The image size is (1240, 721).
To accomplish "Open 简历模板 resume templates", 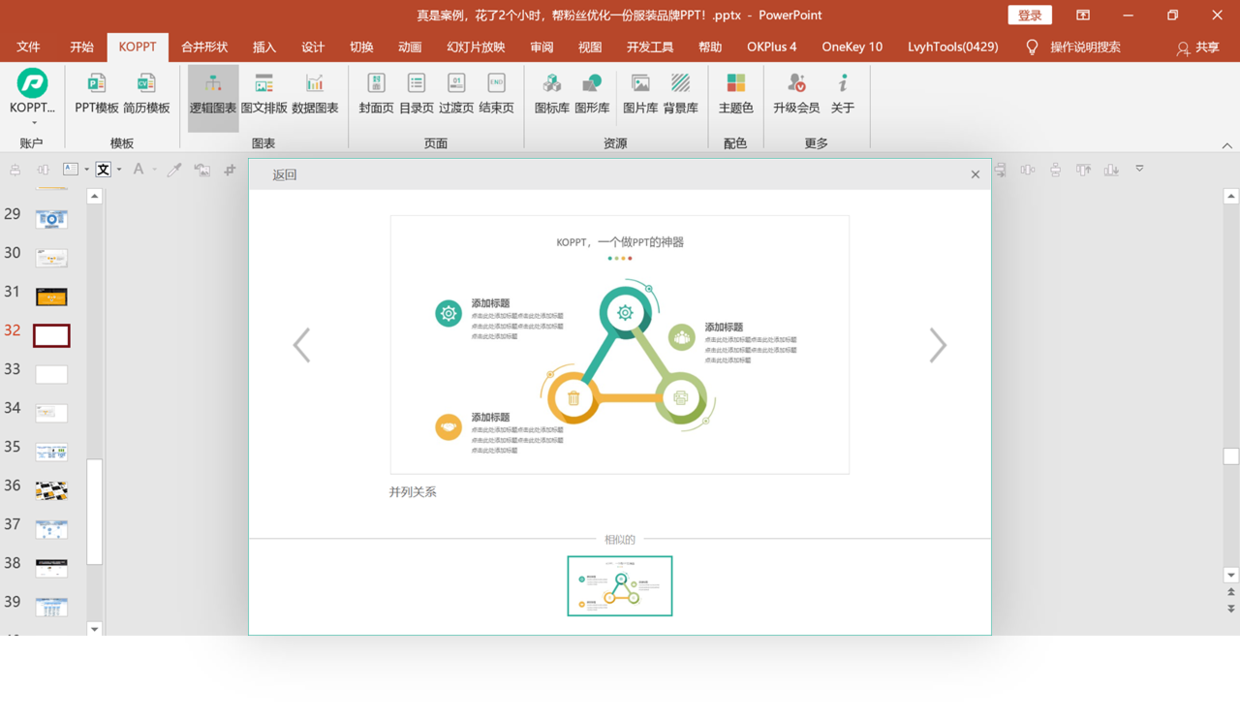I will tap(146, 94).
